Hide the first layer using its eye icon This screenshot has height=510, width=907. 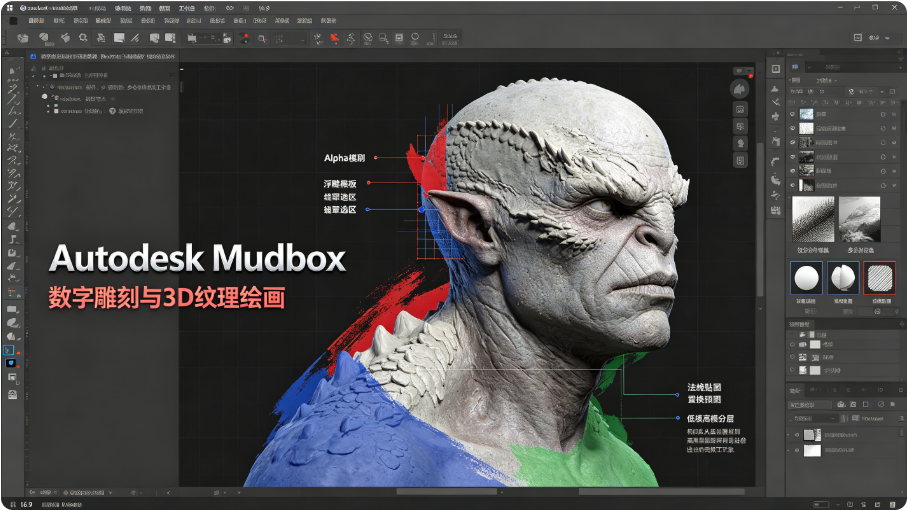point(792,114)
